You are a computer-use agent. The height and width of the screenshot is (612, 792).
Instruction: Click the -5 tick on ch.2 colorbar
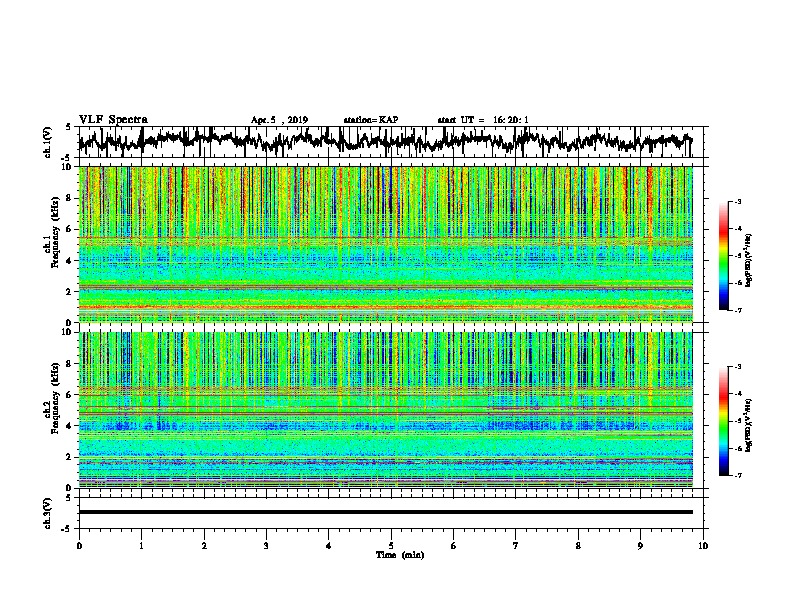point(738,421)
